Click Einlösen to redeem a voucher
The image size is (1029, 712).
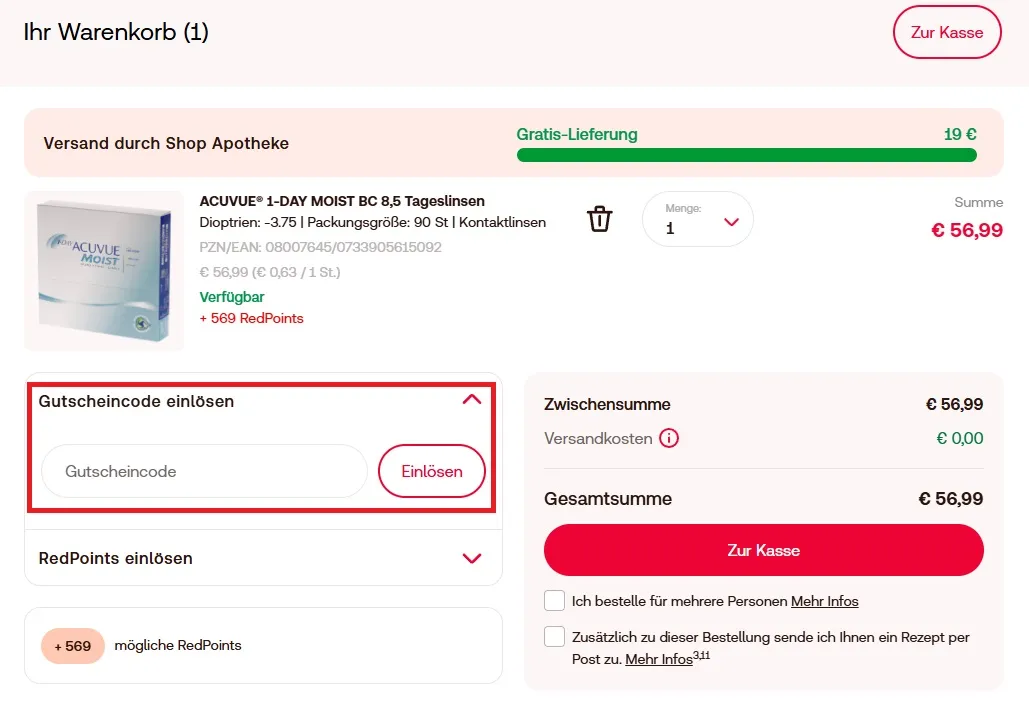click(x=431, y=471)
